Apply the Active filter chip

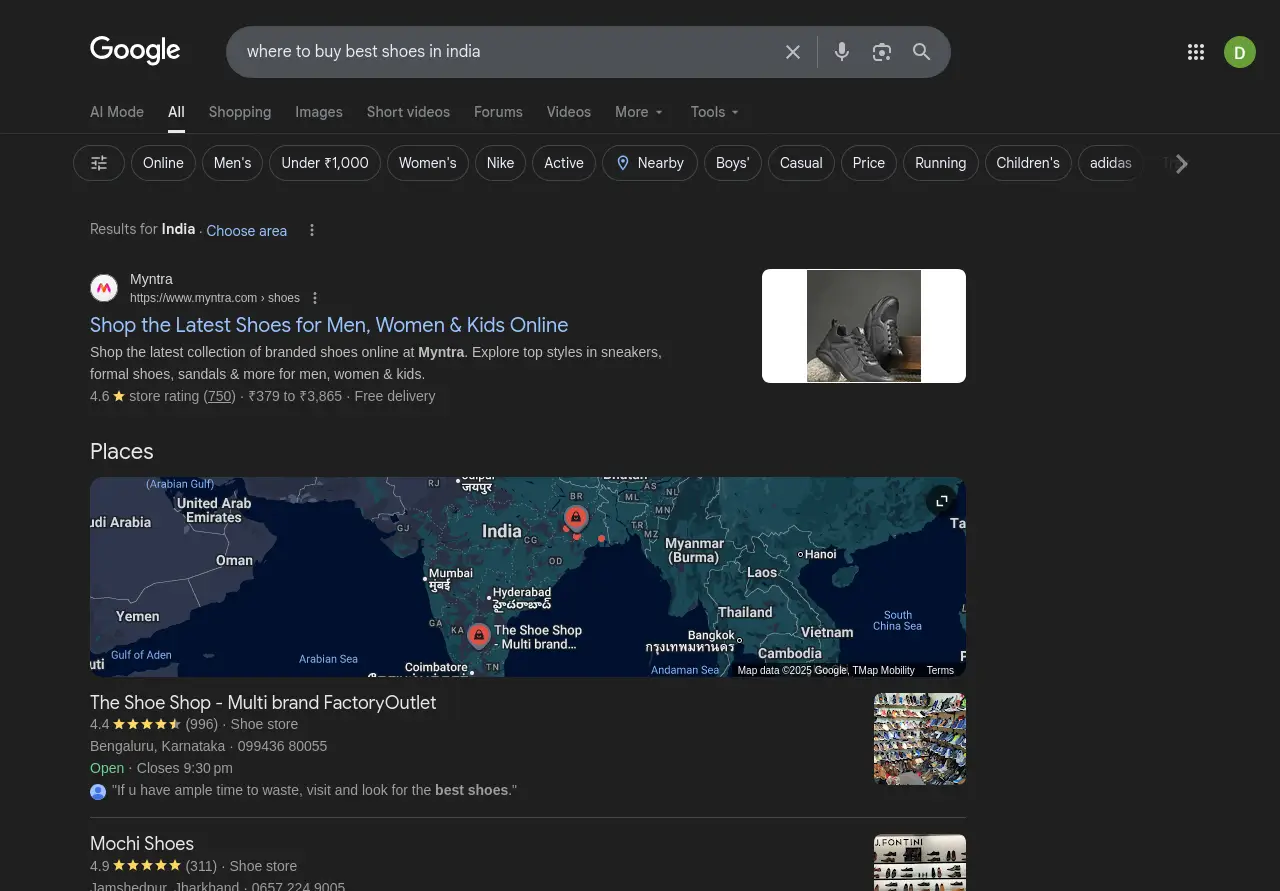[564, 163]
